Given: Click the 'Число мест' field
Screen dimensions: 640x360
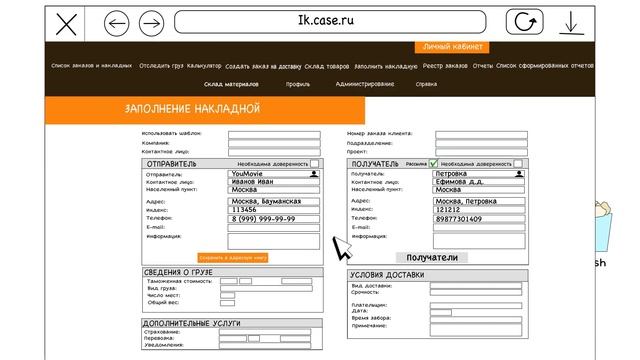Looking at the screenshot, I should click(x=227, y=296).
